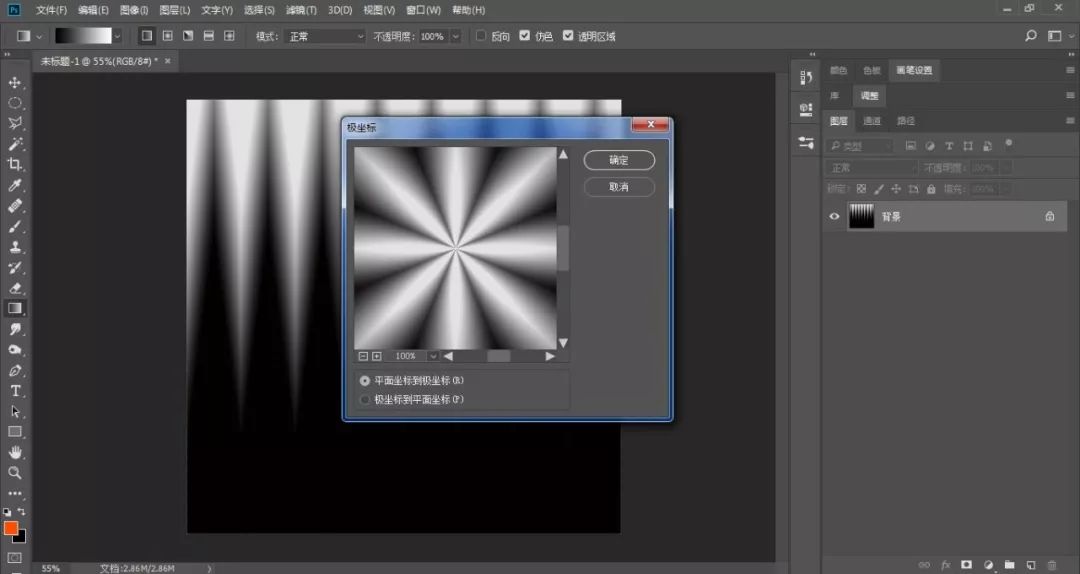
Task: Hide the 背景 layer with eye icon
Action: tap(834, 216)
